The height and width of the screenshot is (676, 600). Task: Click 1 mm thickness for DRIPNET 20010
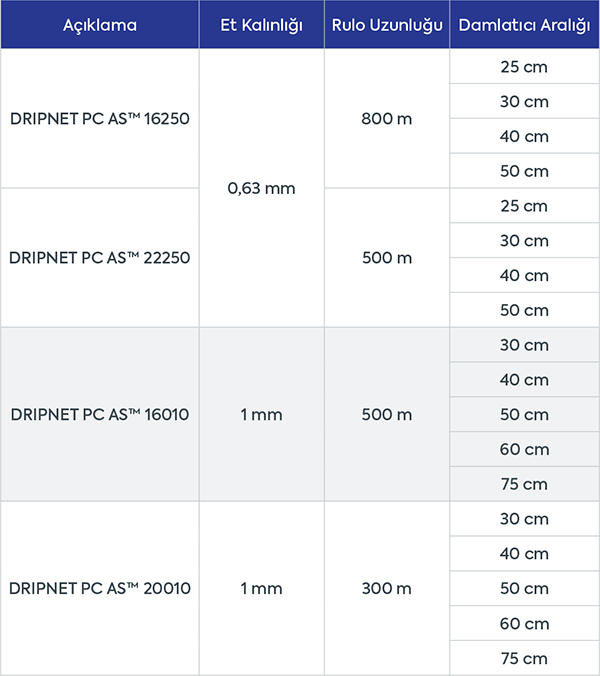coord(261,588)
